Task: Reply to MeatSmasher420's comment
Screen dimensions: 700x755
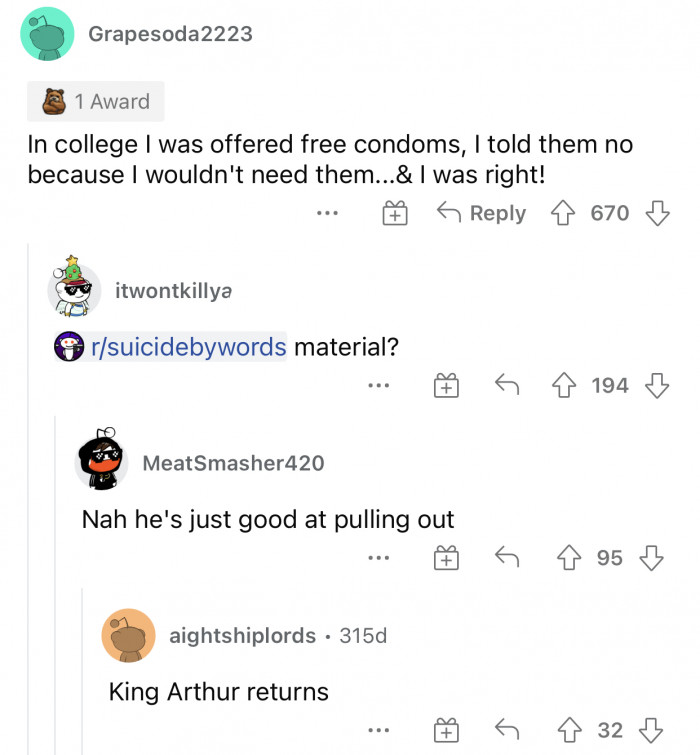Action: [x=508, y=558]
